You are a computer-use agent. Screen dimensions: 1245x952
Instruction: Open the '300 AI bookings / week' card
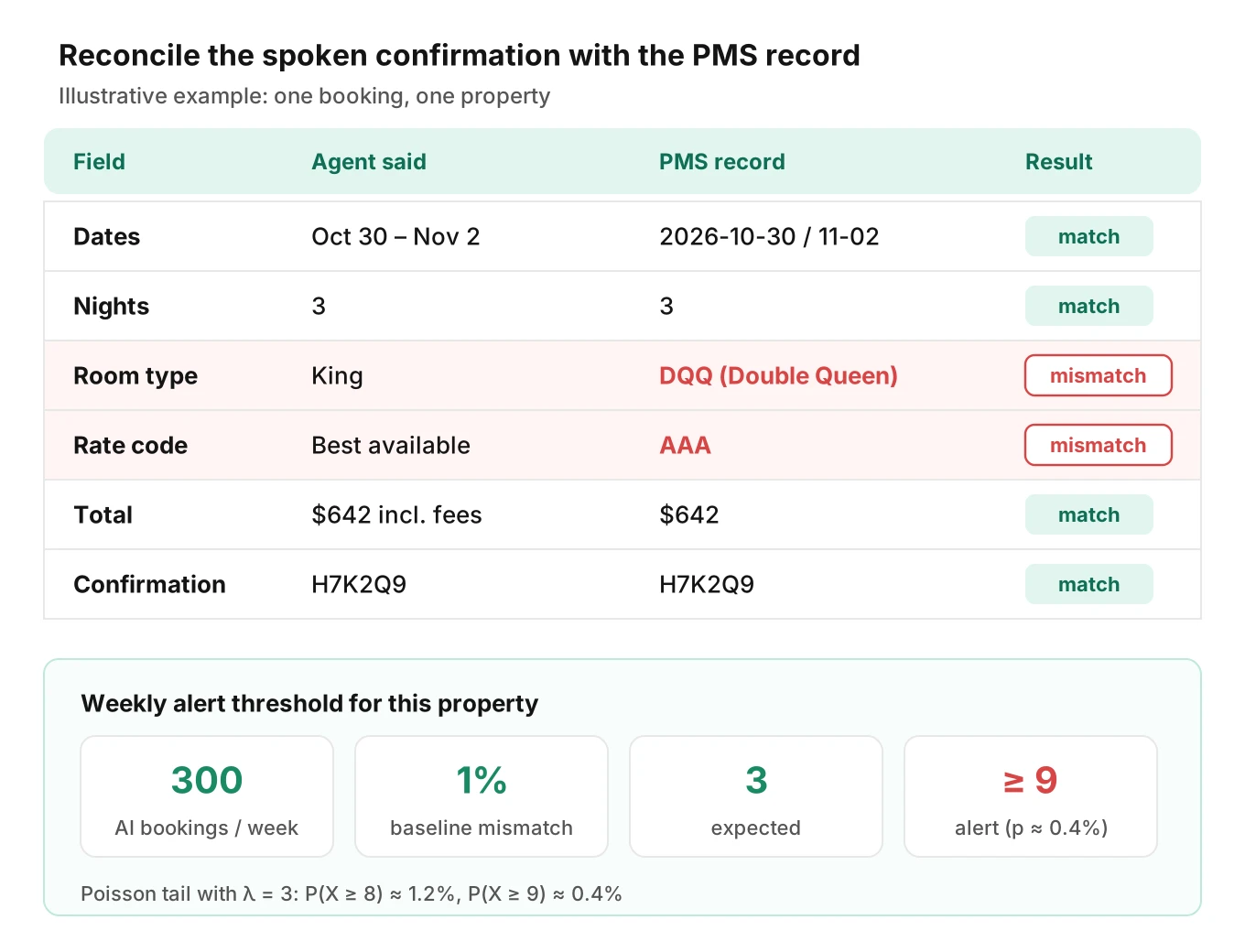point(207,796)
